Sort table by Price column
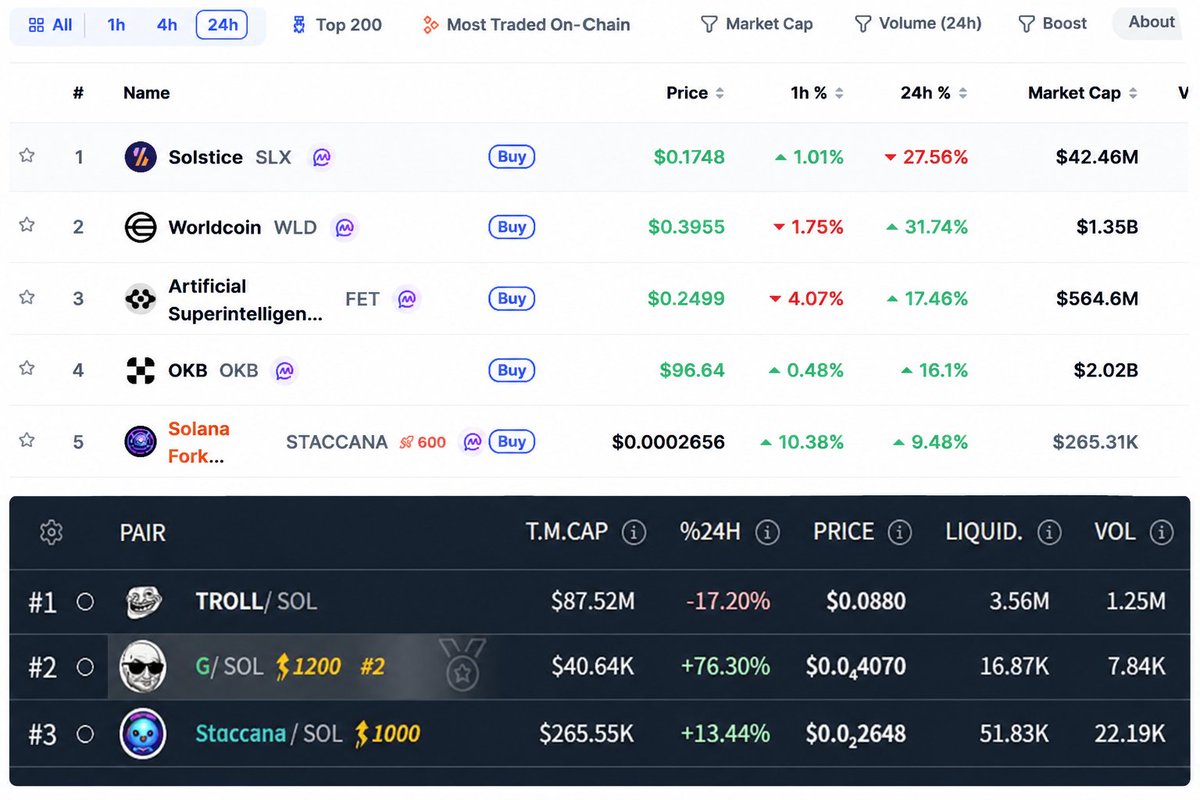This screenshot has height=800, width=1200. [x=695, y=93]
